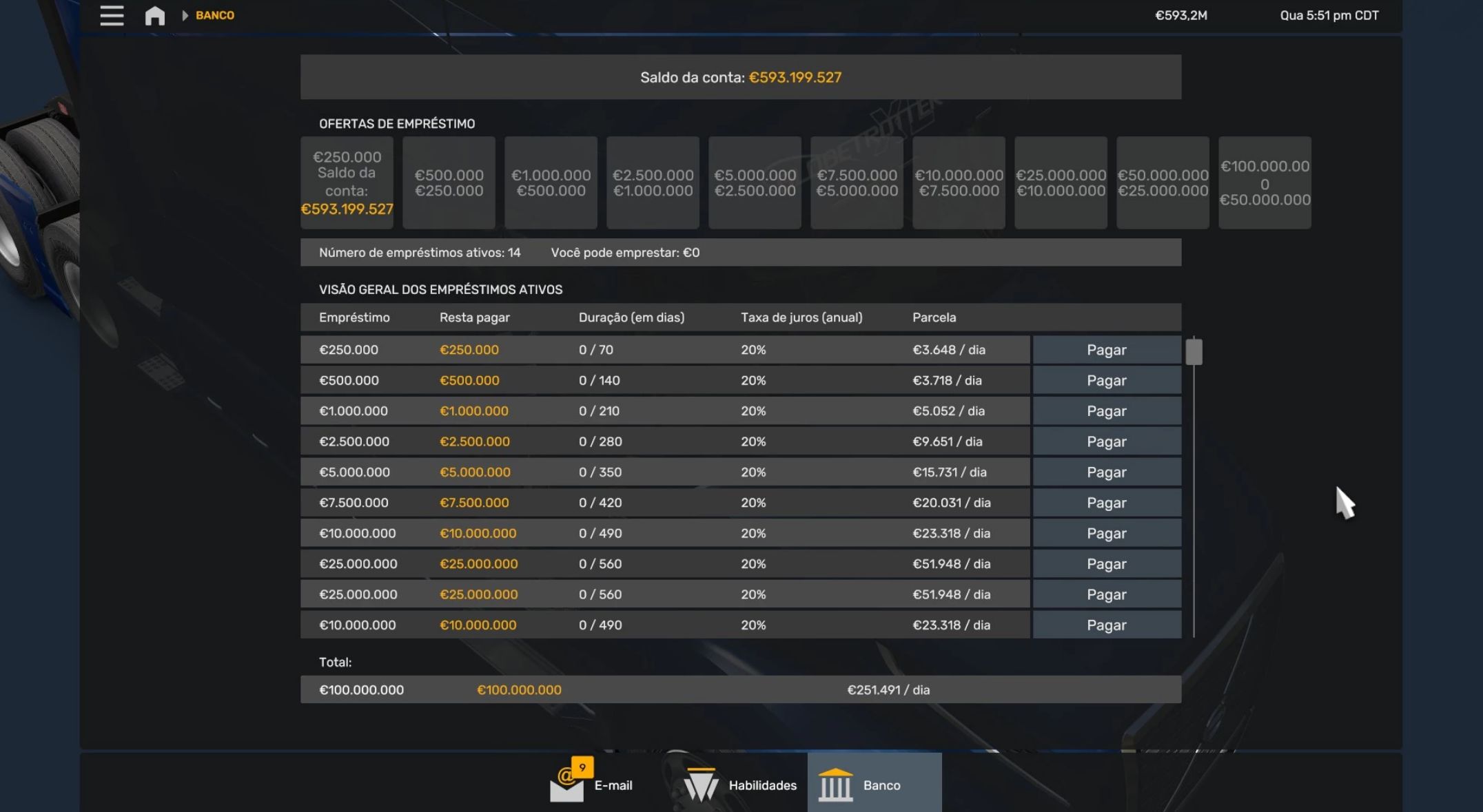Select the Banco bank icon

[x=835, y=785]
